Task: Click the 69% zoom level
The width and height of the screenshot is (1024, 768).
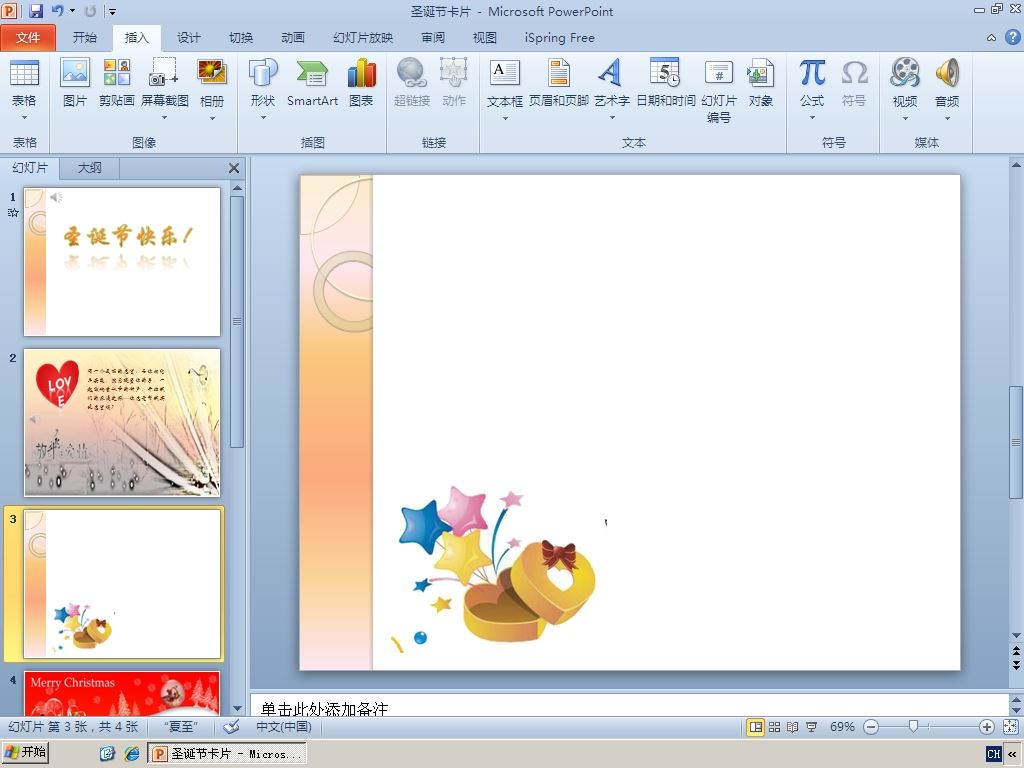Action: (x=842, y=727)
